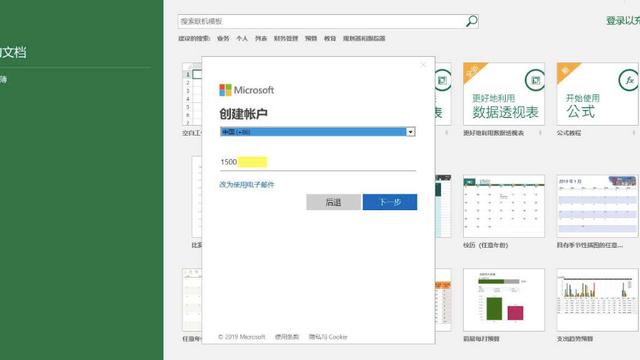640x360 pixels.
Task: Click the link to use email instead
Action: pos(247,184)
